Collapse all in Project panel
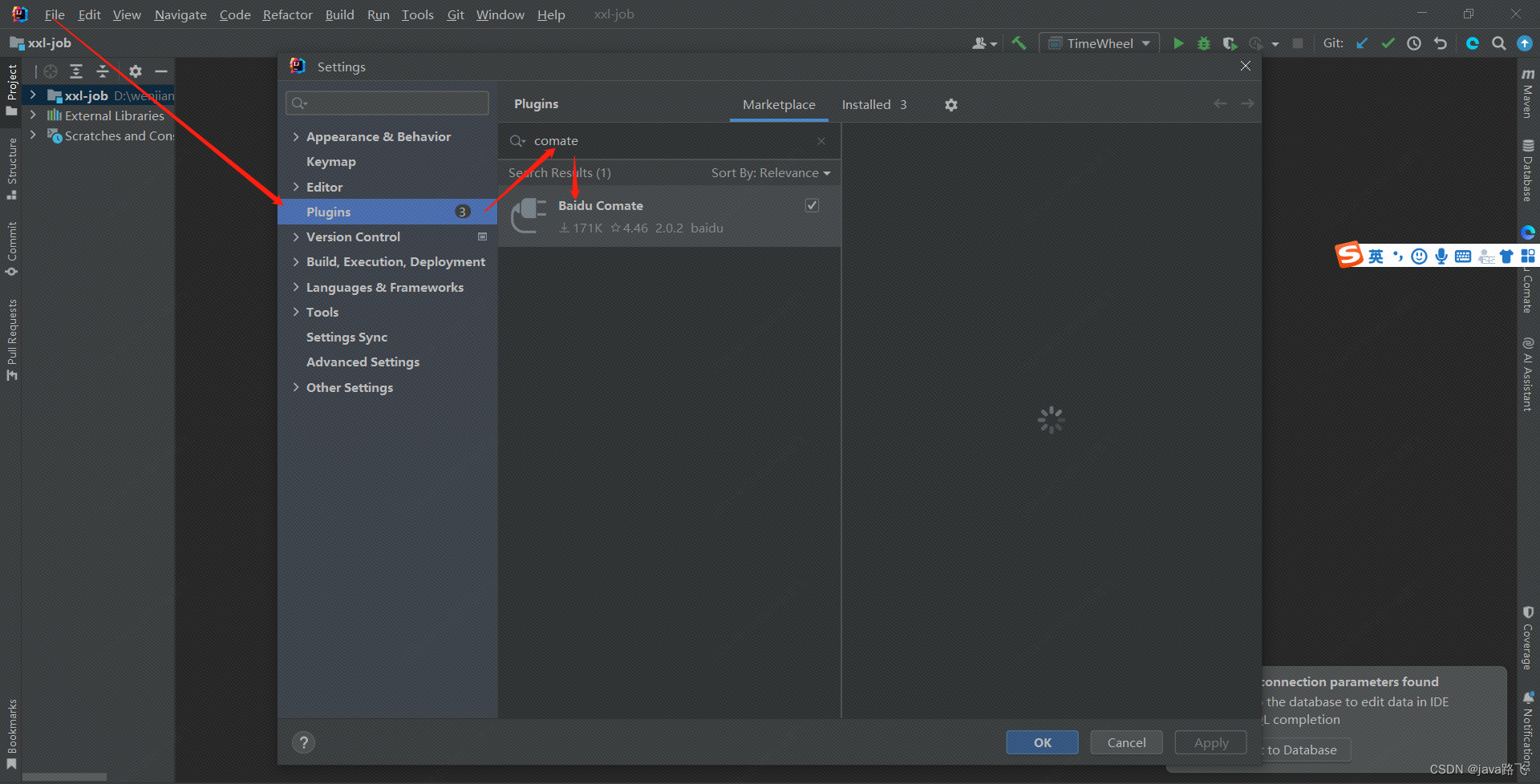Screen dimensions: 1540x784 point(103,71)
